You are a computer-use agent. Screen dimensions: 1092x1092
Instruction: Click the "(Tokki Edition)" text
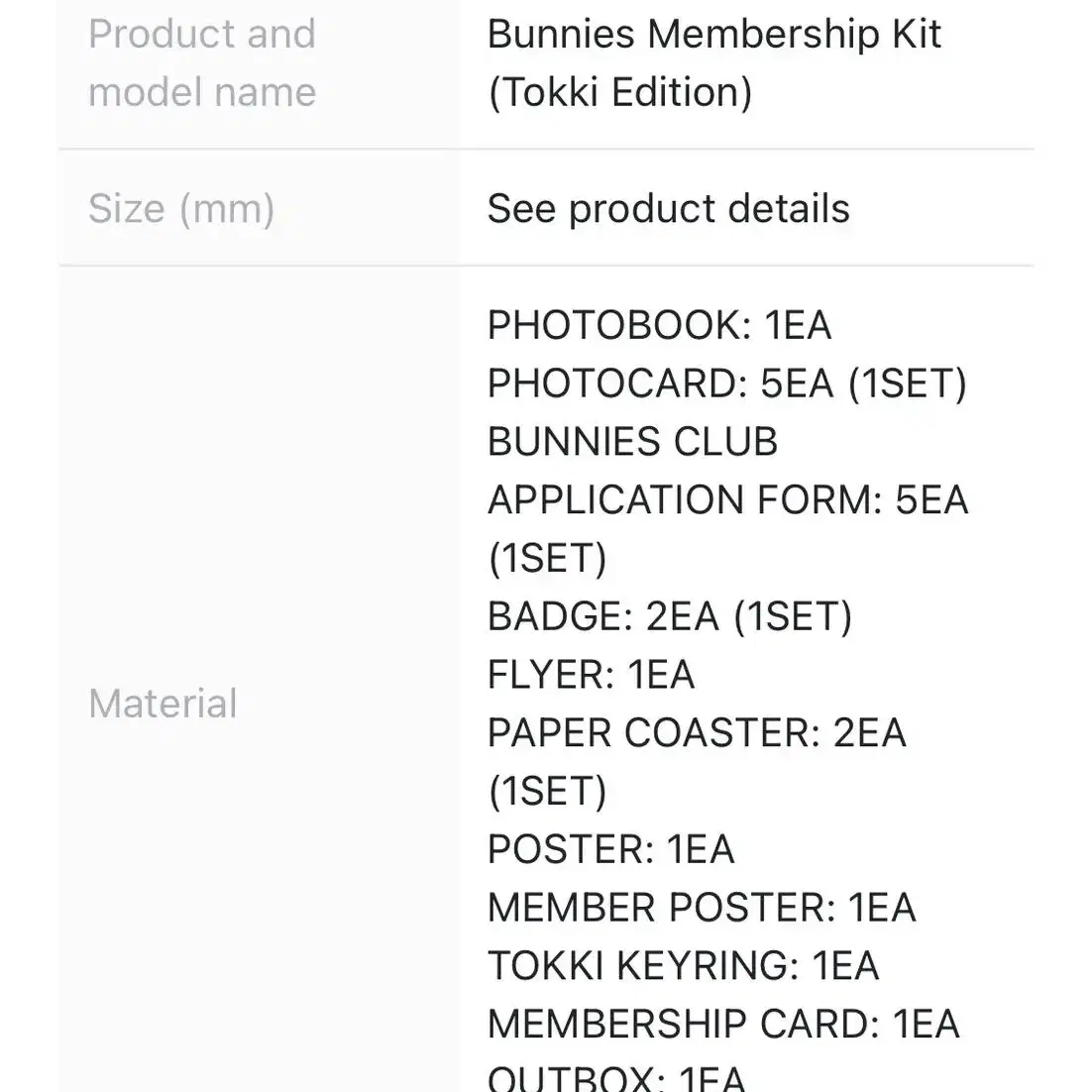[619, 92]
